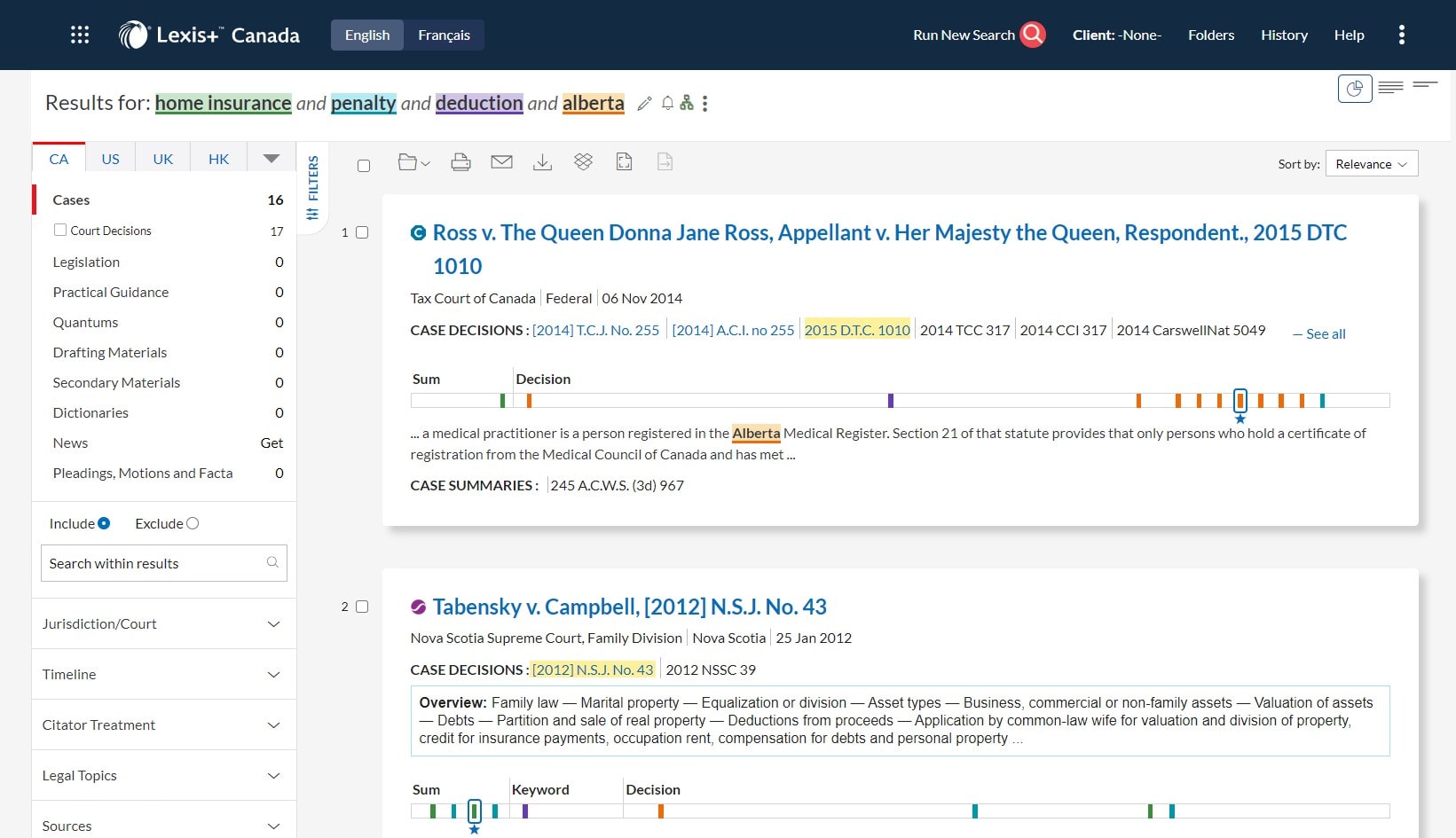Open the Sort by Relevance dropdown
This screenshot has width=1456, height=838.
click(1371, 164)
